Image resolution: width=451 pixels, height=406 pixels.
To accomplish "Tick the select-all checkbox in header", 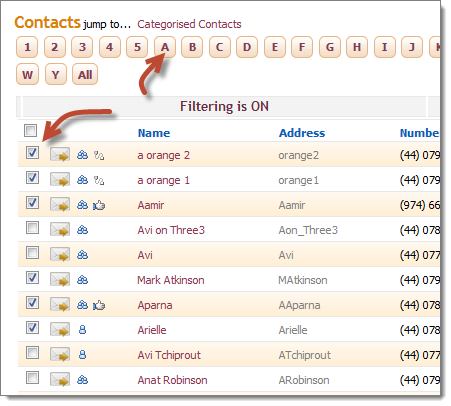I will [30, 130].
